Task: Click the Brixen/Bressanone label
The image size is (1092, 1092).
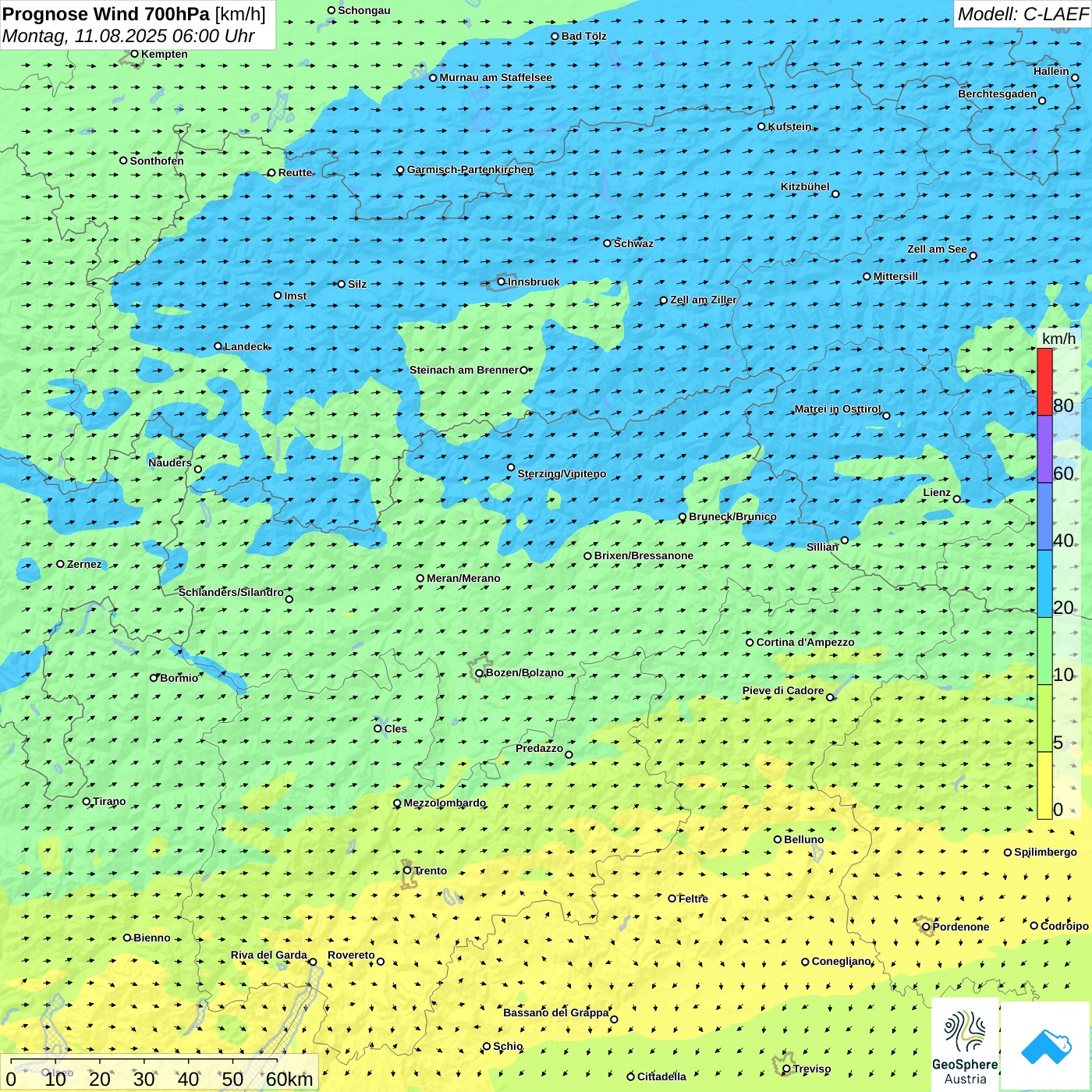Action: (x=643, y=555)
